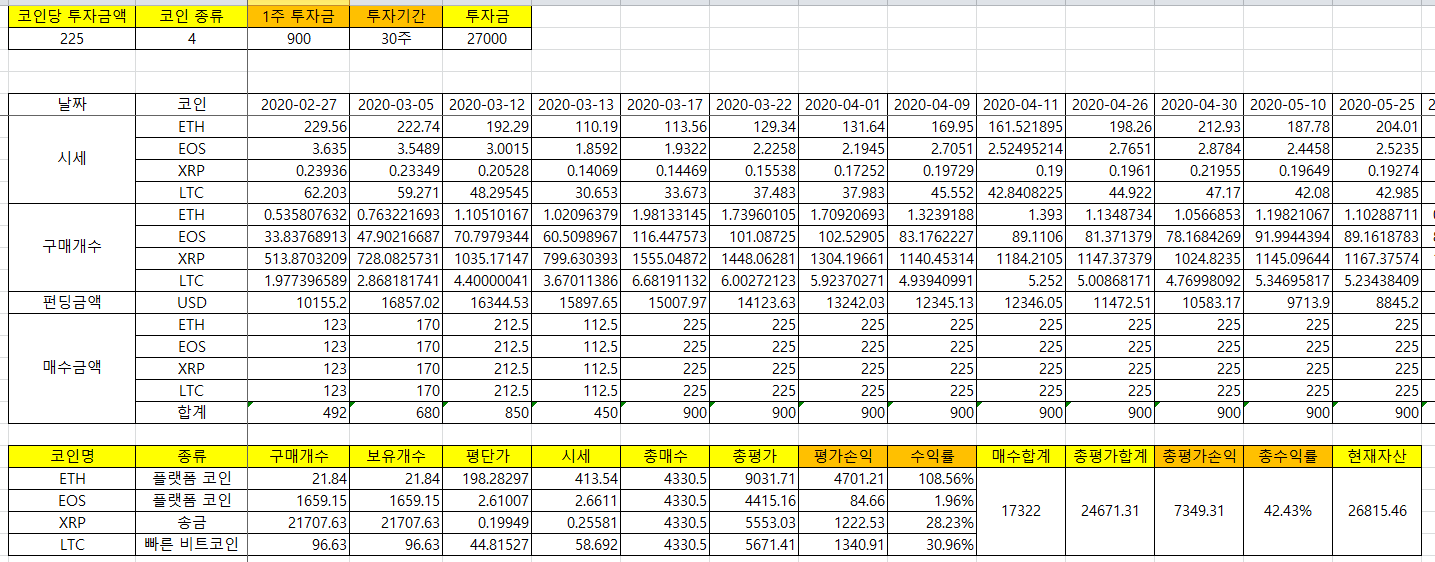Select the 합계 total cell 450
This screenshot has width=1435, height=562.
[576, 412]
